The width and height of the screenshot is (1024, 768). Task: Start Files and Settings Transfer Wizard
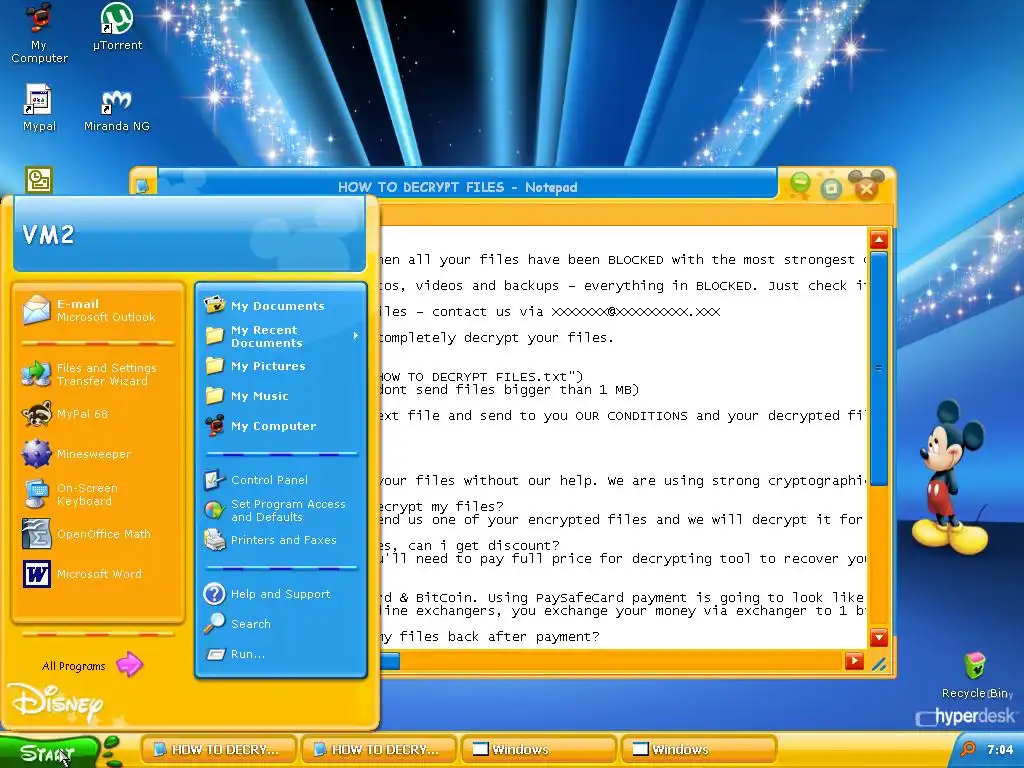pos(97,374)
